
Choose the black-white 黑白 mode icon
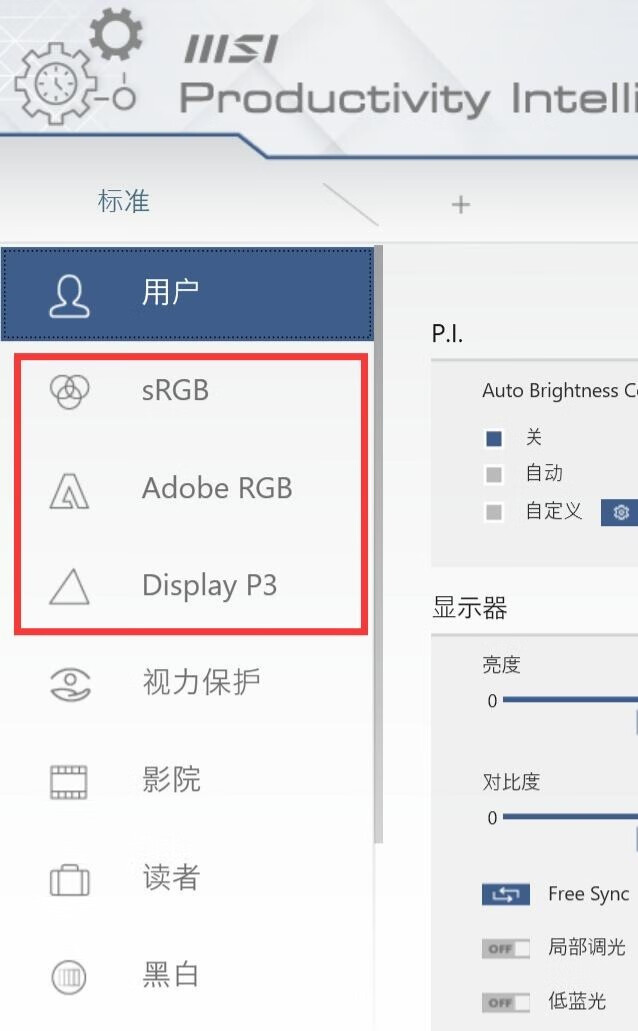coord(69,977)
